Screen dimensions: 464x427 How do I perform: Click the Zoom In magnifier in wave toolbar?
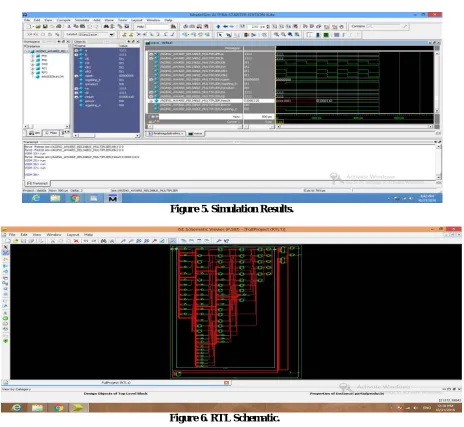[x=276, y=35]
